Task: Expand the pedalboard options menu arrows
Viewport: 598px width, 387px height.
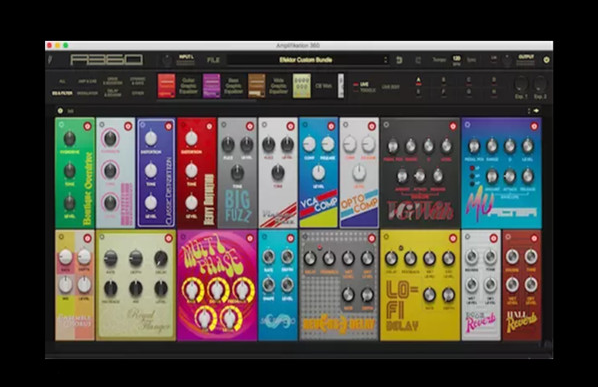Action: click(529, 111)
